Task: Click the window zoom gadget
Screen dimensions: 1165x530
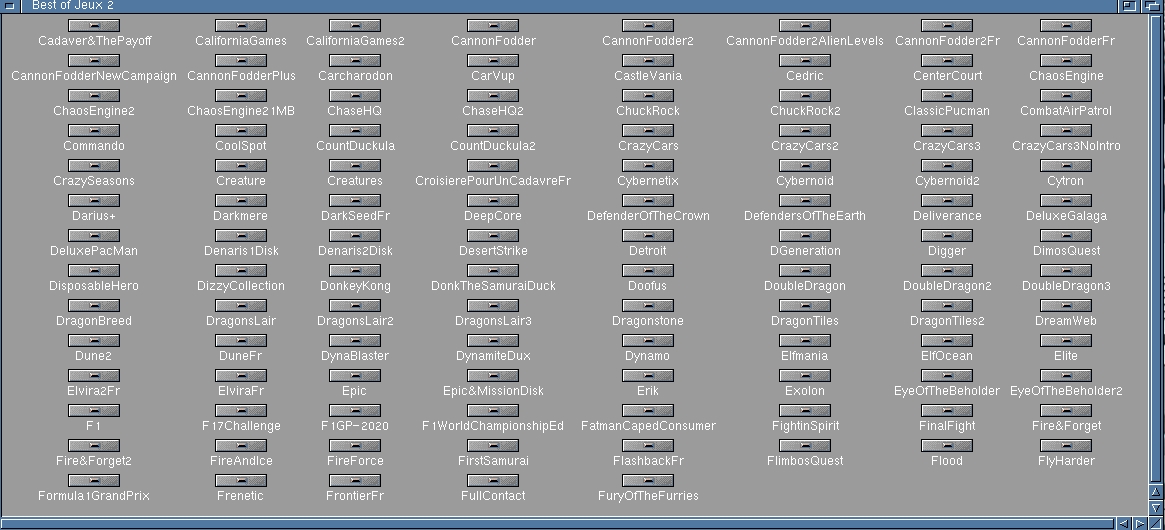Action: pos(1128,5)
